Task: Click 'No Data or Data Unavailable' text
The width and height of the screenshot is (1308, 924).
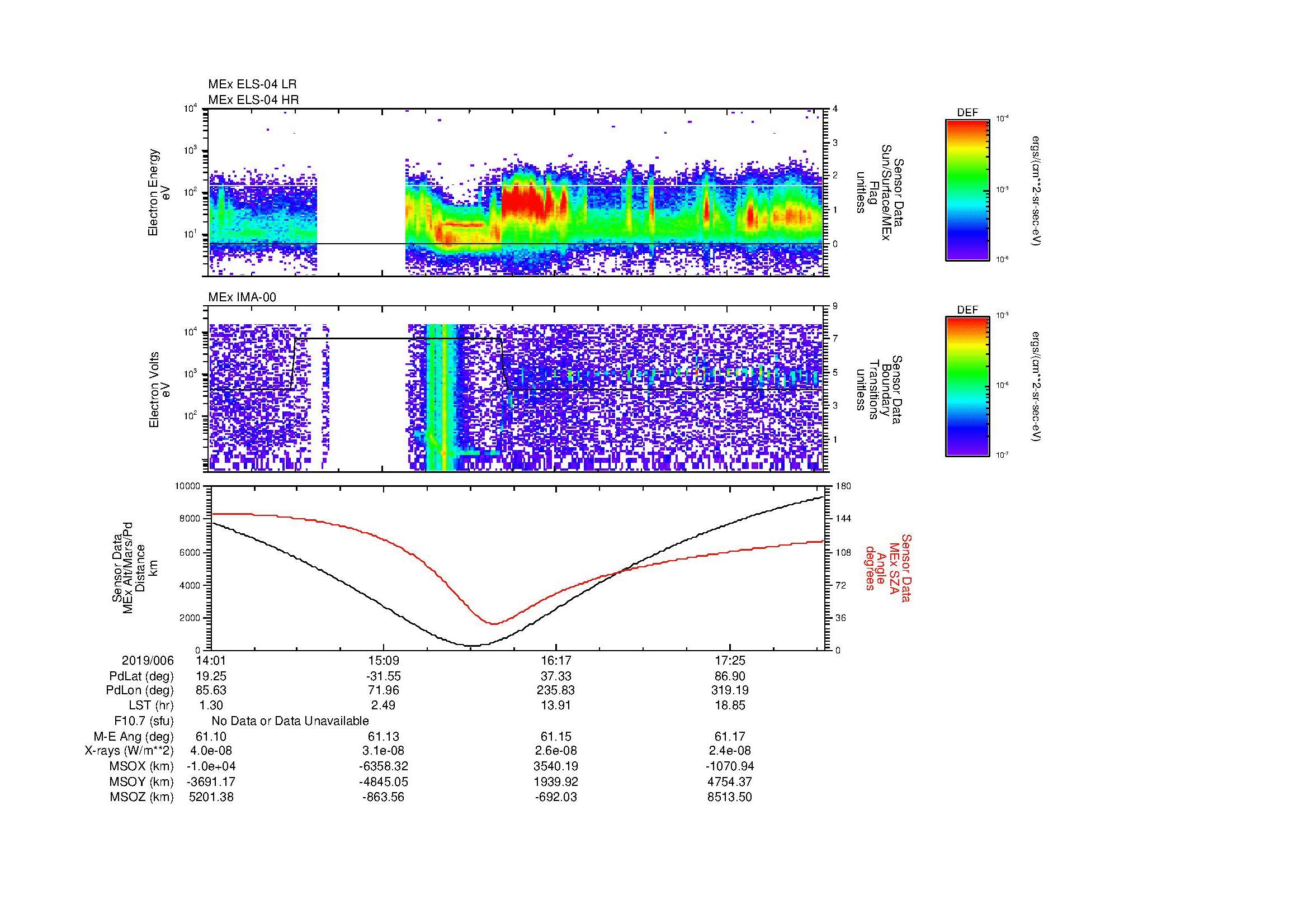Action: [x=290, y=721]
